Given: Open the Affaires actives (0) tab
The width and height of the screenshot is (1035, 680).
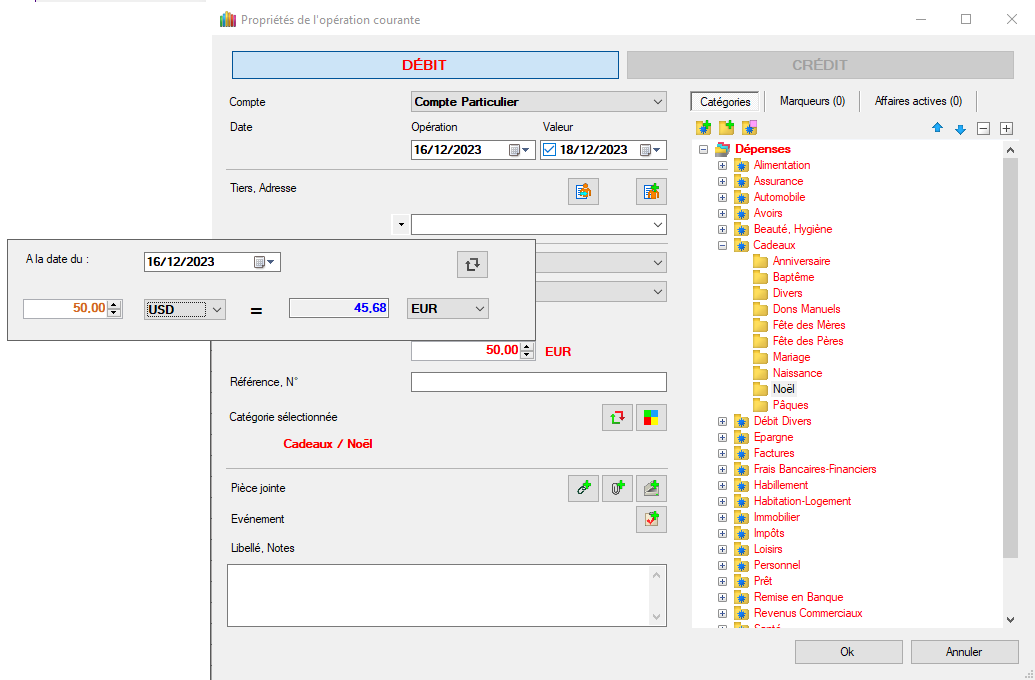Looking at the screenshot, I should tap(918, 101).
